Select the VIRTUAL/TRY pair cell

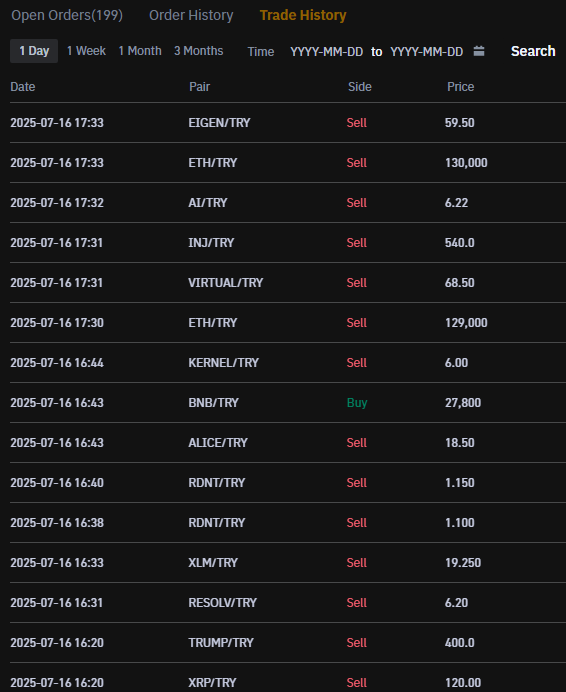[226, 283]
